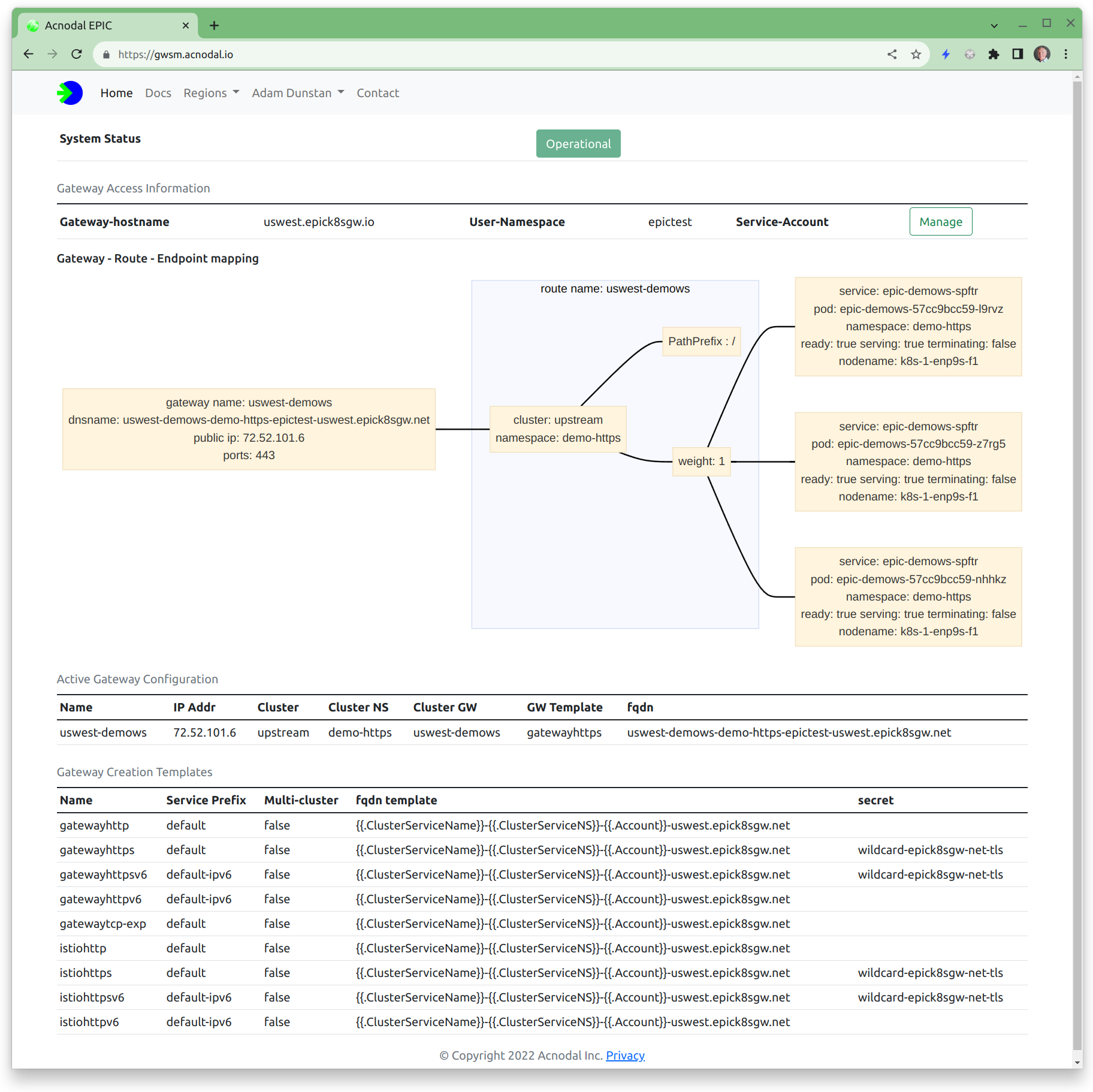Click the fqdn value in Active Gateway table
1093x1092 pixels.
click(789, 732)
